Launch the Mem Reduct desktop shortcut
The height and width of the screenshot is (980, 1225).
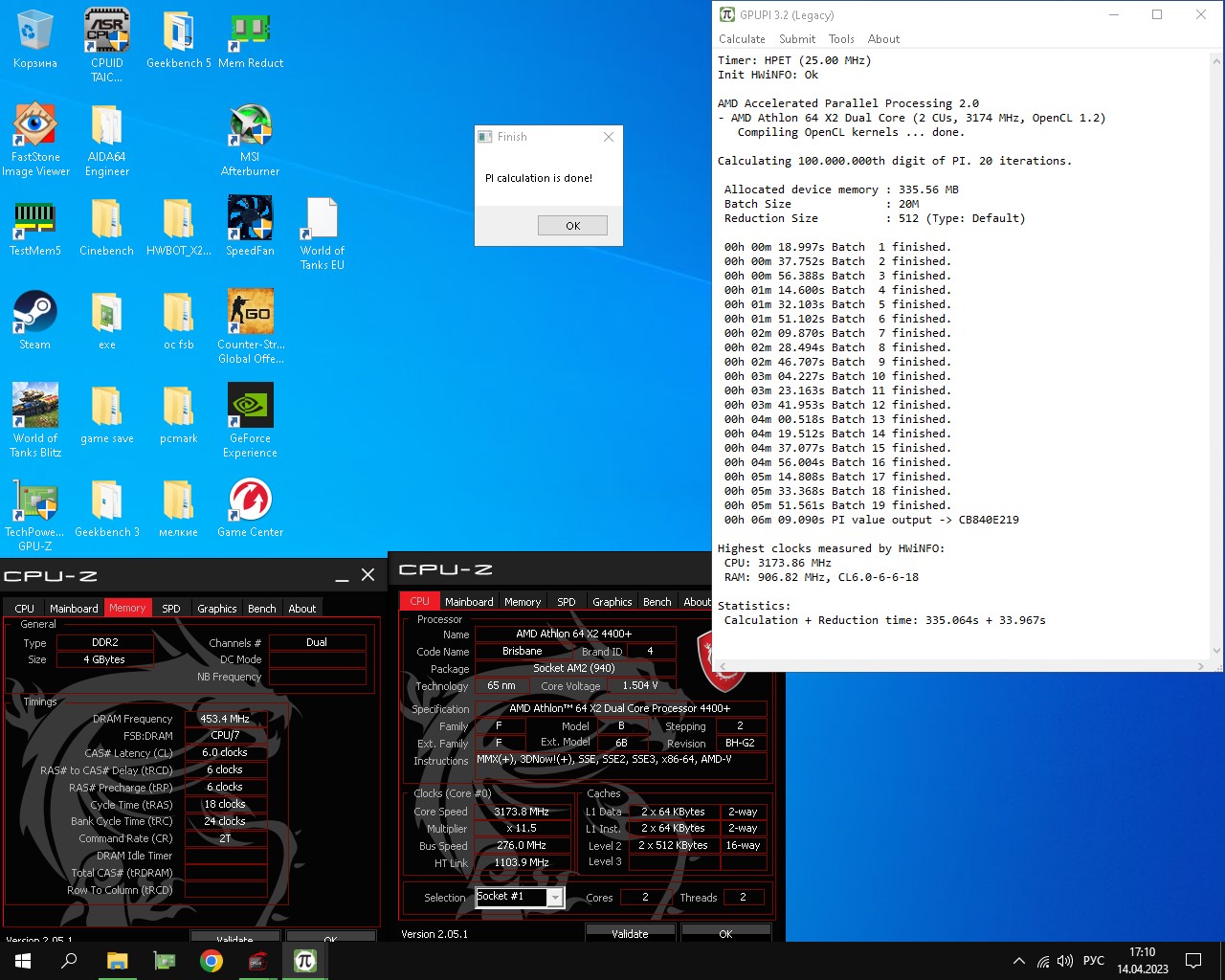point(251,39)
